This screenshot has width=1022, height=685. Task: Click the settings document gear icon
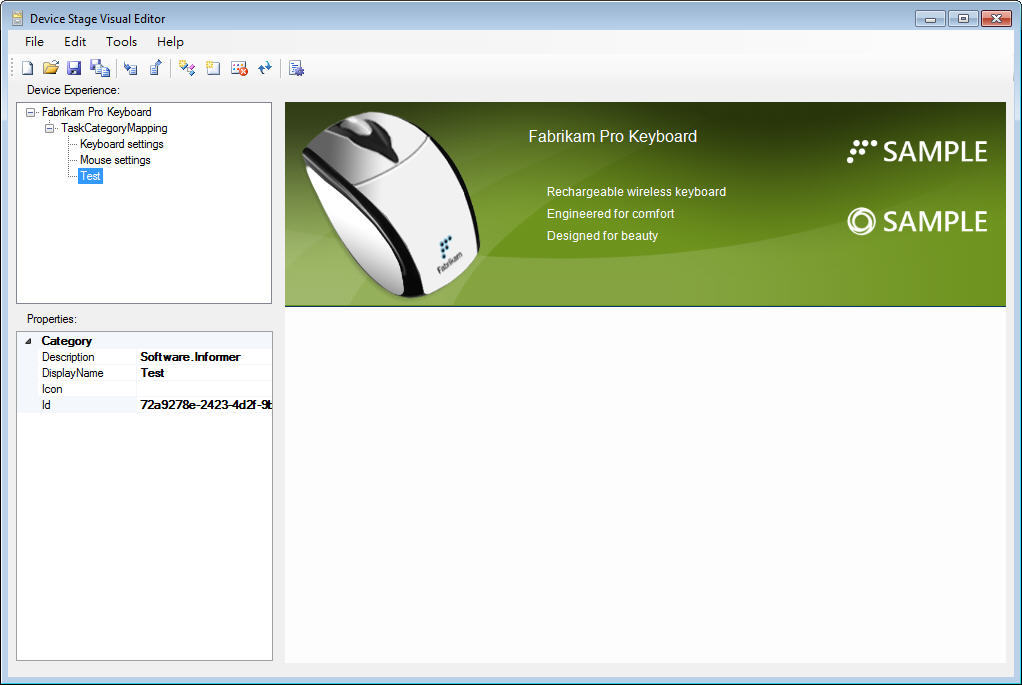coord(297,68)
